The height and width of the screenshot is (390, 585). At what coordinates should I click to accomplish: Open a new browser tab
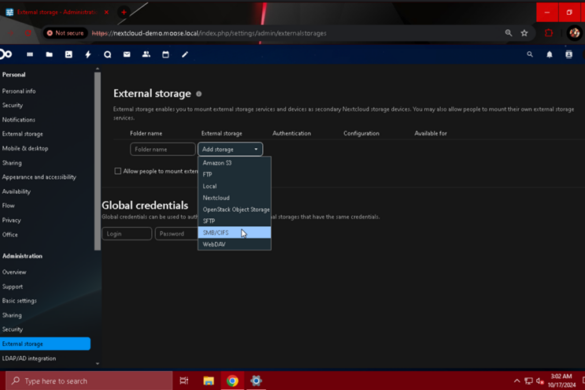click(123, 12)
